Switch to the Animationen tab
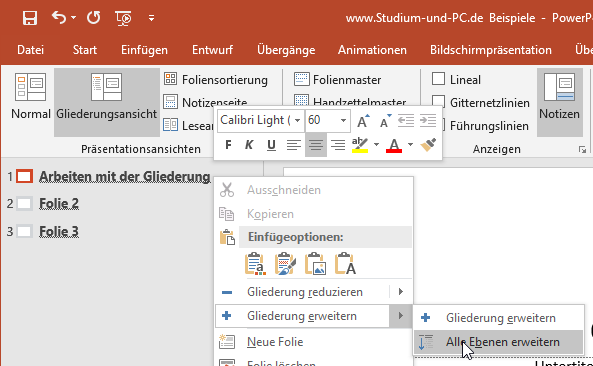Image resolution: width=593 pixels, height=366 pixels. (x=372, y=50)
